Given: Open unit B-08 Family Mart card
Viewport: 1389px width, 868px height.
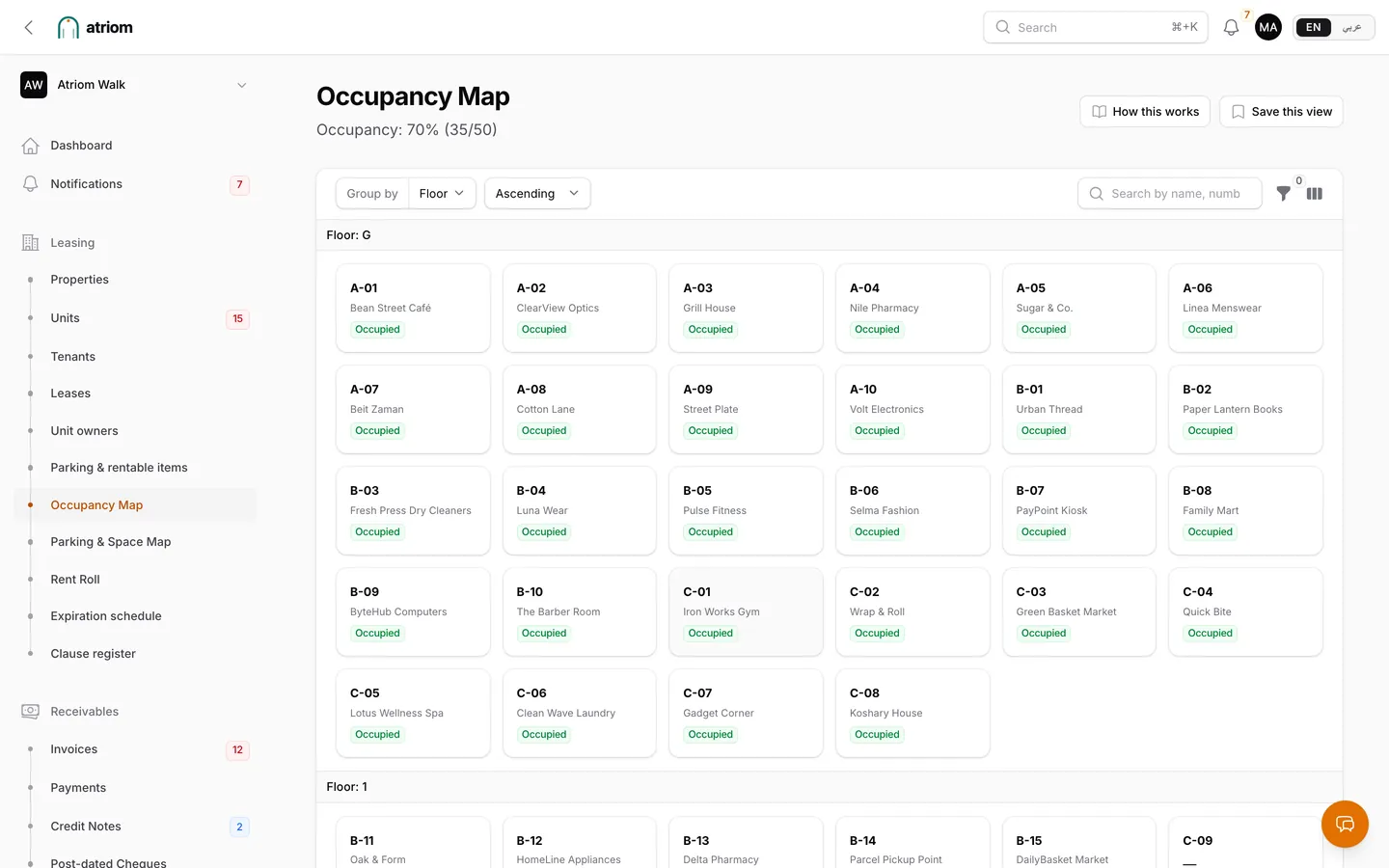Looking at the screenshot, I should [x=1245, y=510].
